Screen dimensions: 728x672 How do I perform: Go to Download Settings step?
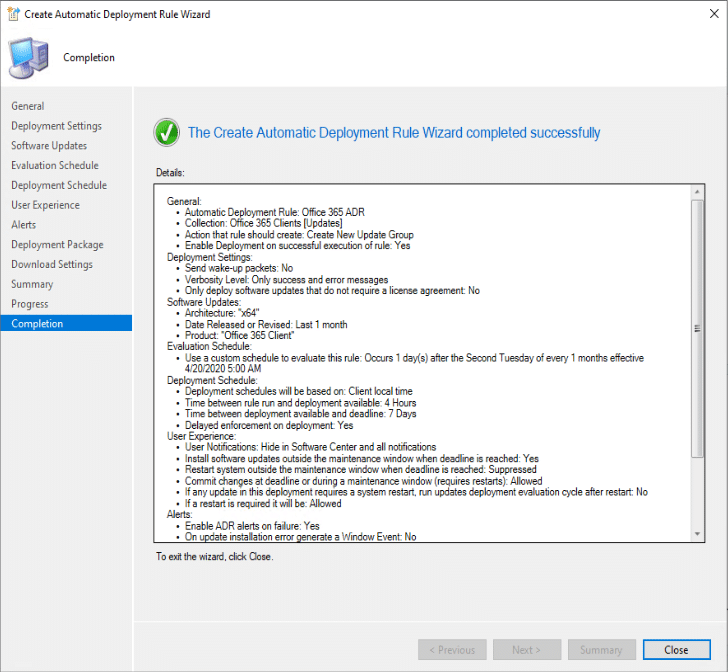coord(52,264)
